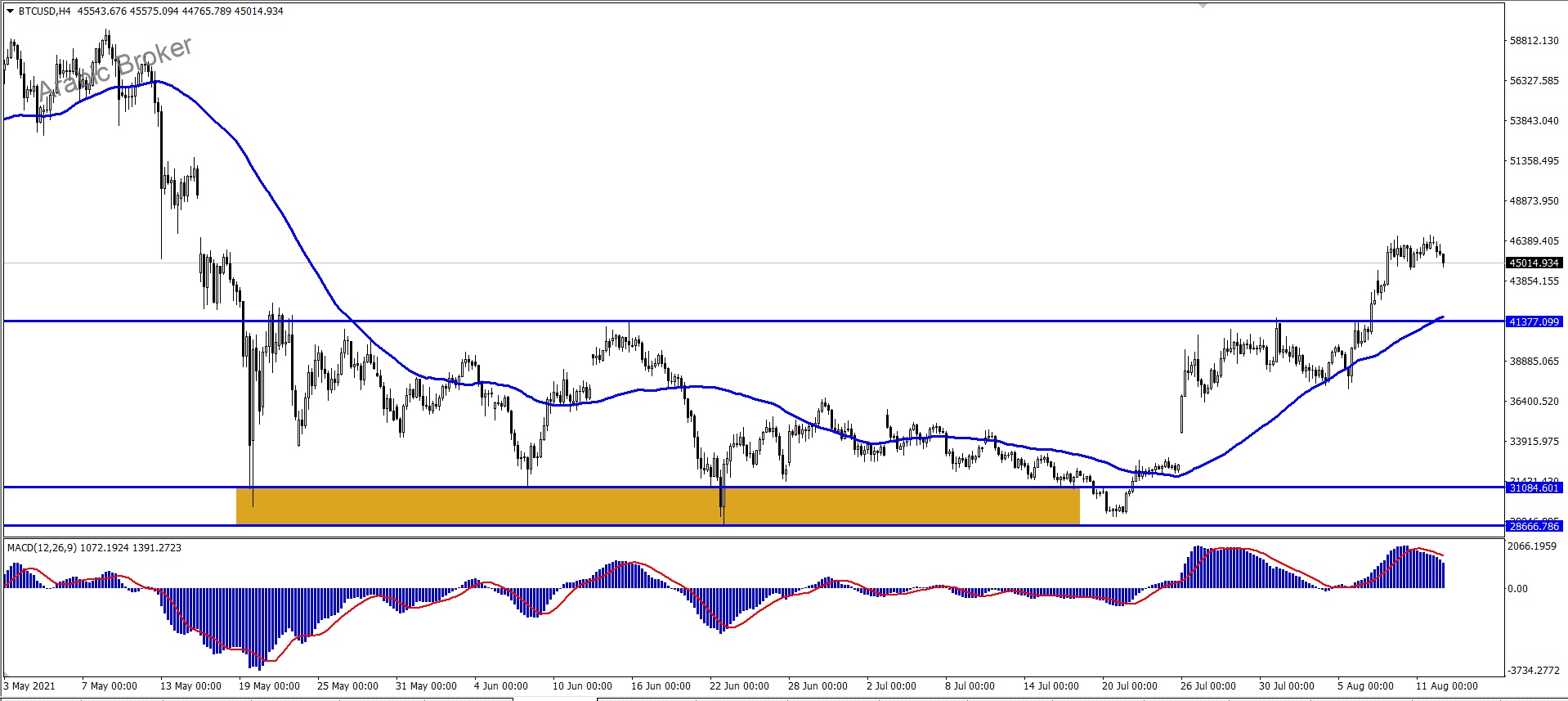Select the current price tag 45014.934

(x=1534, y=263)
